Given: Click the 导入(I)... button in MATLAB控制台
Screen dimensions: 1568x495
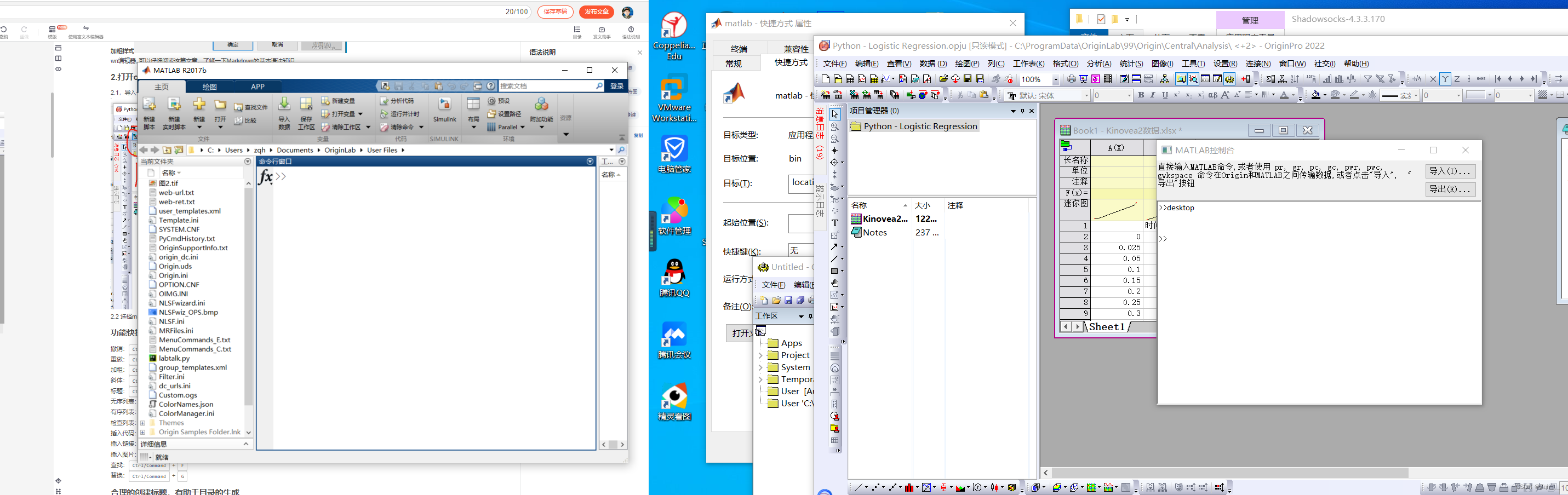Looking at the screenshot, I should tap(1450, 171).
